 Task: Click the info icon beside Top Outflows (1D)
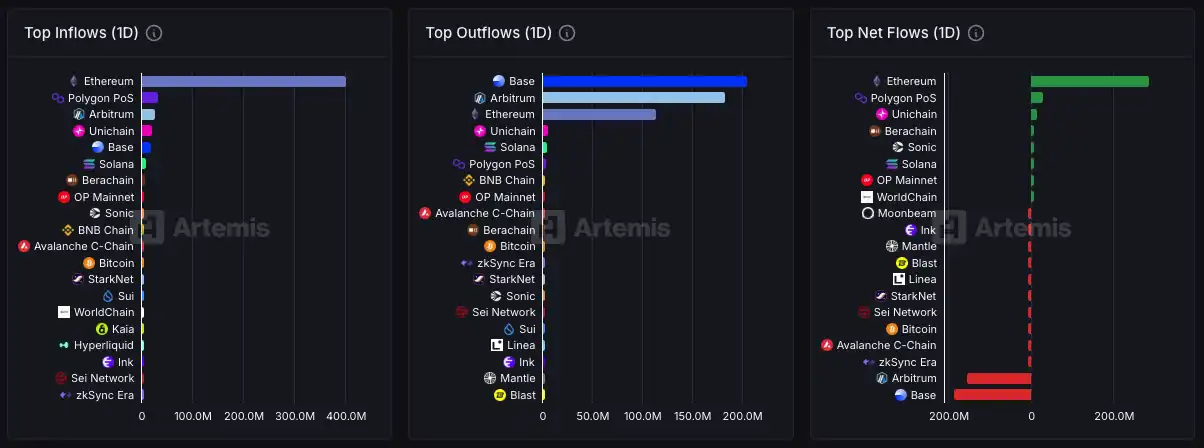point(567,33)
